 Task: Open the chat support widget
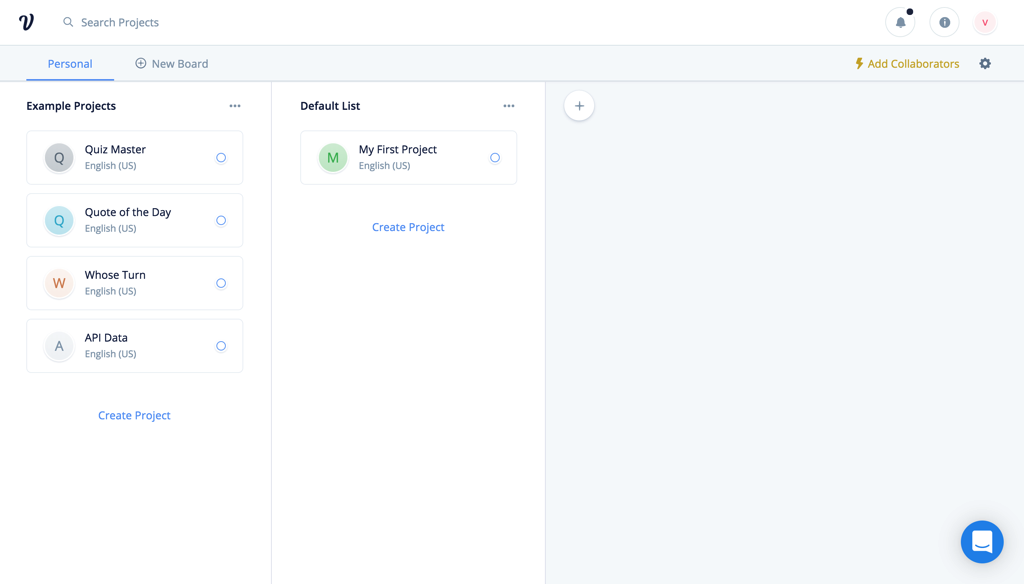981,541
